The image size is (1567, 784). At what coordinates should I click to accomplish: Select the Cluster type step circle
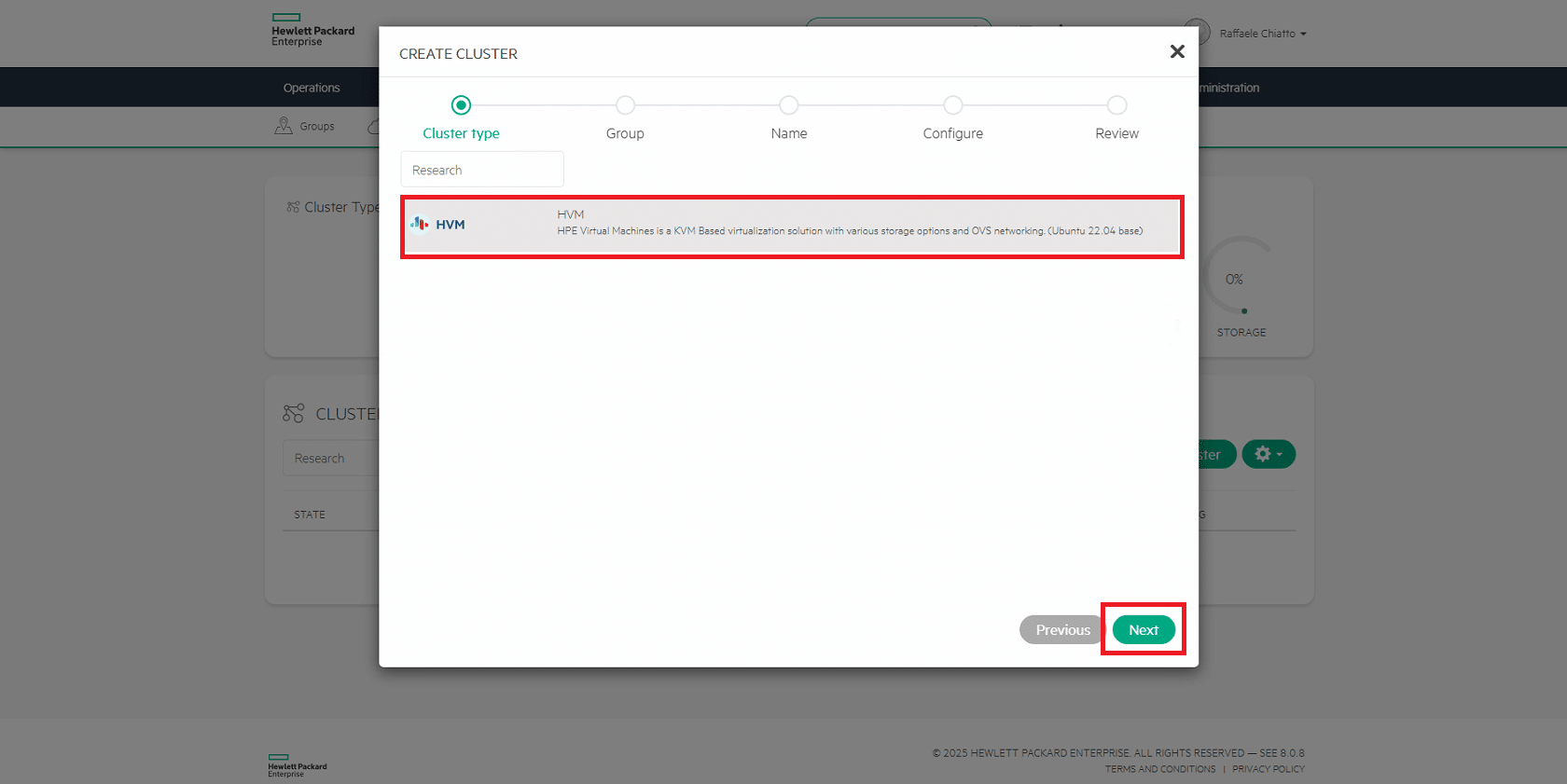(461, 105)
